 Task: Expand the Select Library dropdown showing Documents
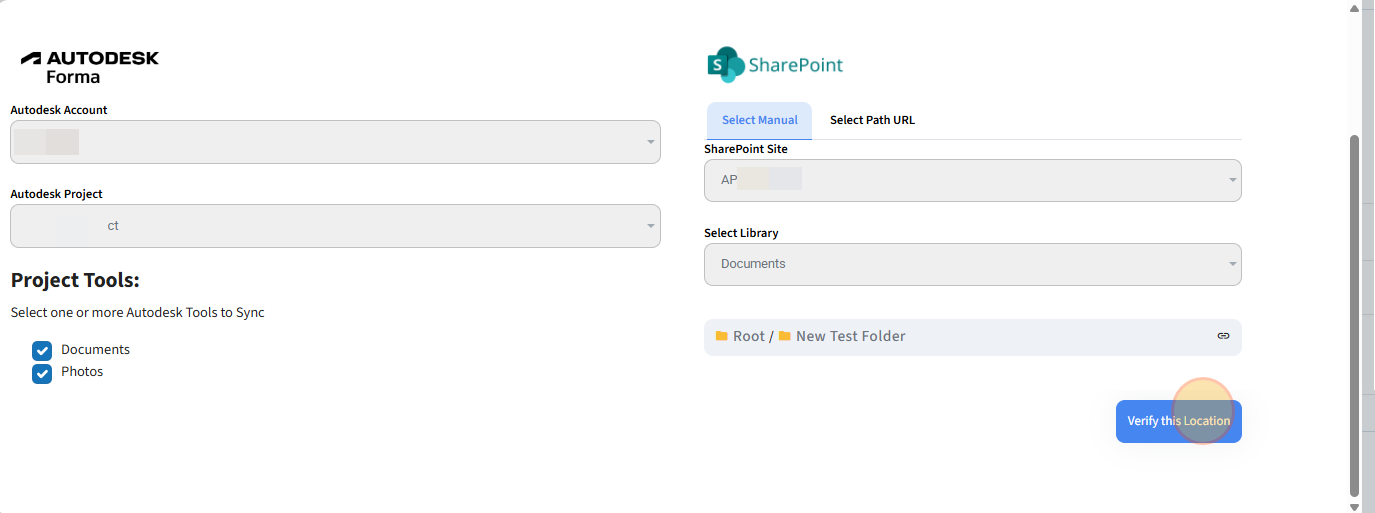point(972,264)
